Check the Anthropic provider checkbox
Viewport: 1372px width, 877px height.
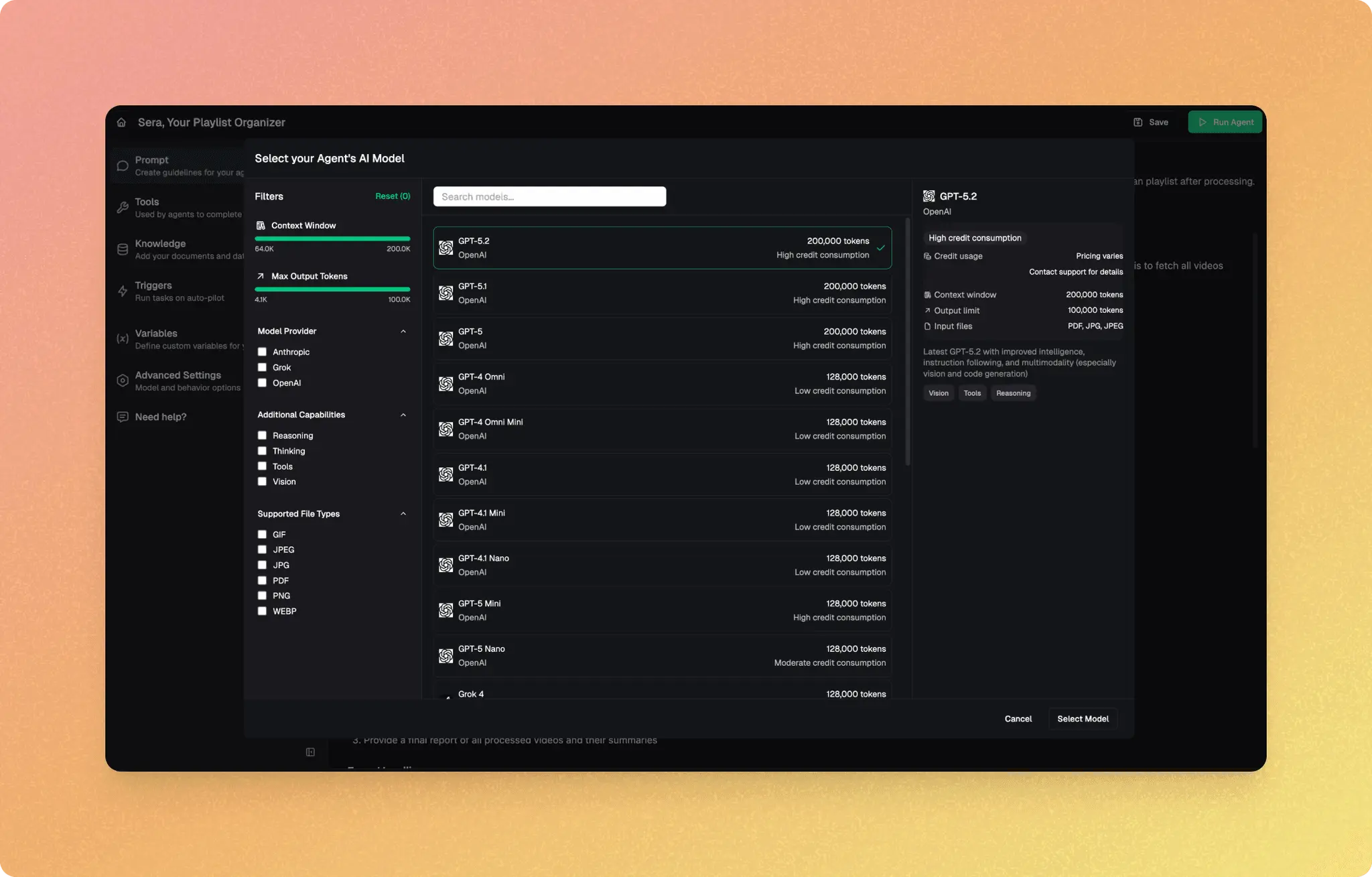click(262, 352)
